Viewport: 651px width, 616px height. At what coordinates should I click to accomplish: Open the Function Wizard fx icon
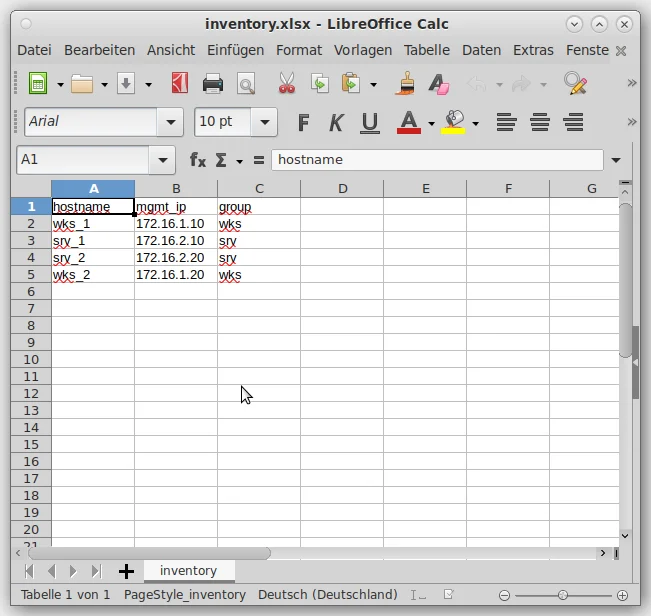pos(198,160)
